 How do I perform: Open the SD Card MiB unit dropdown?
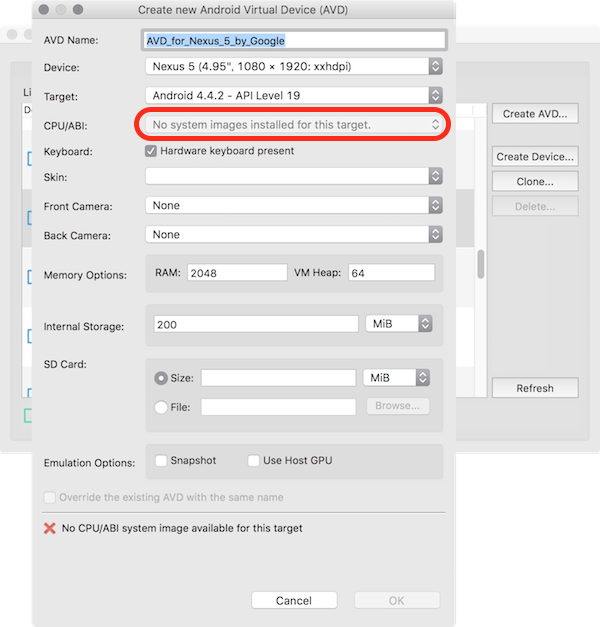[396, 377]
